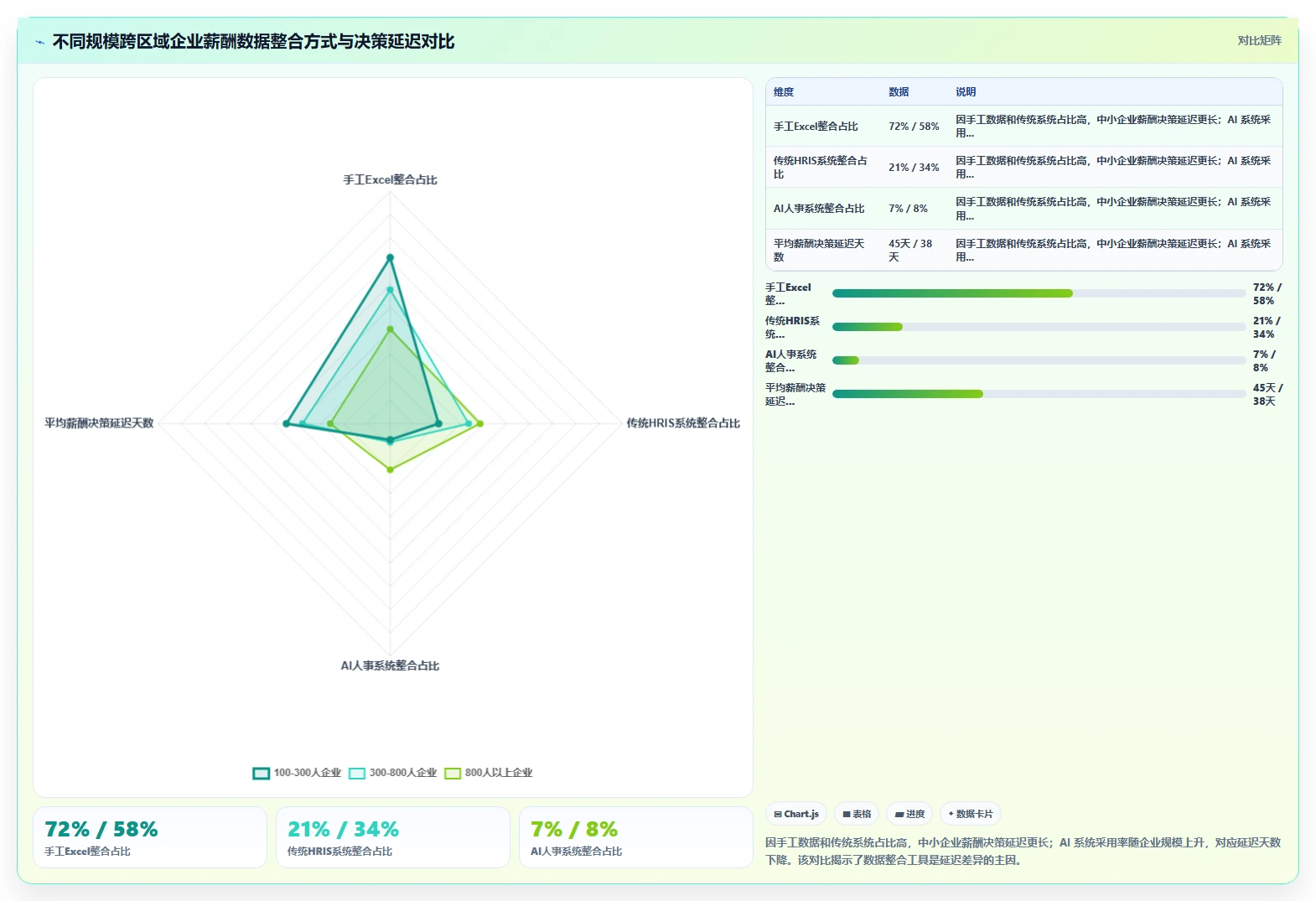Click the 数据卡片 data card chip
This screenshot has height=901, width=1316.
(x=971, y=814)
